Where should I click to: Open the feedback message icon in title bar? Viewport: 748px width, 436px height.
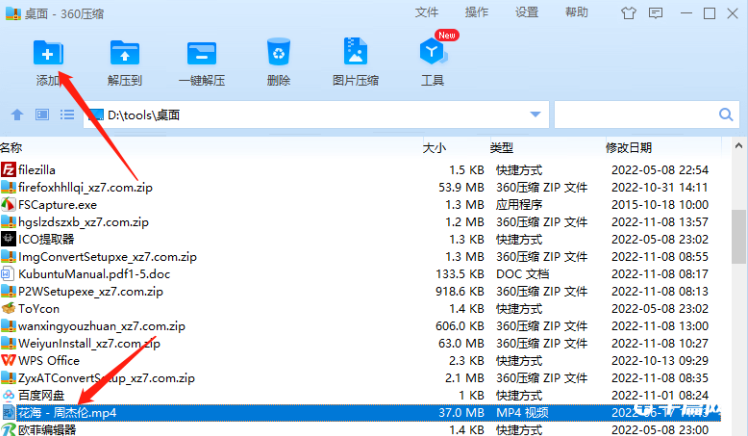click(x=656, y=13)
